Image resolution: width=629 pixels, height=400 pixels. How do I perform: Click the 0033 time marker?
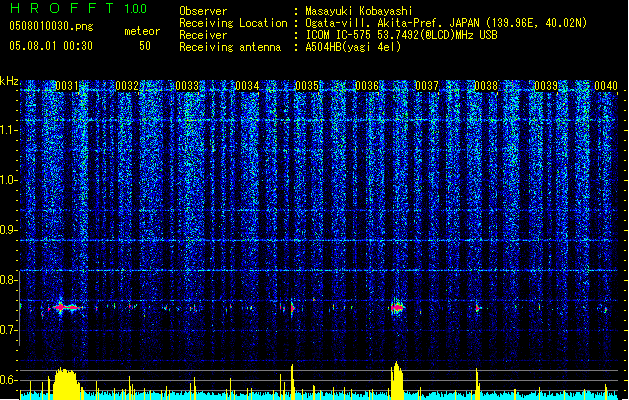coord(187,86)
